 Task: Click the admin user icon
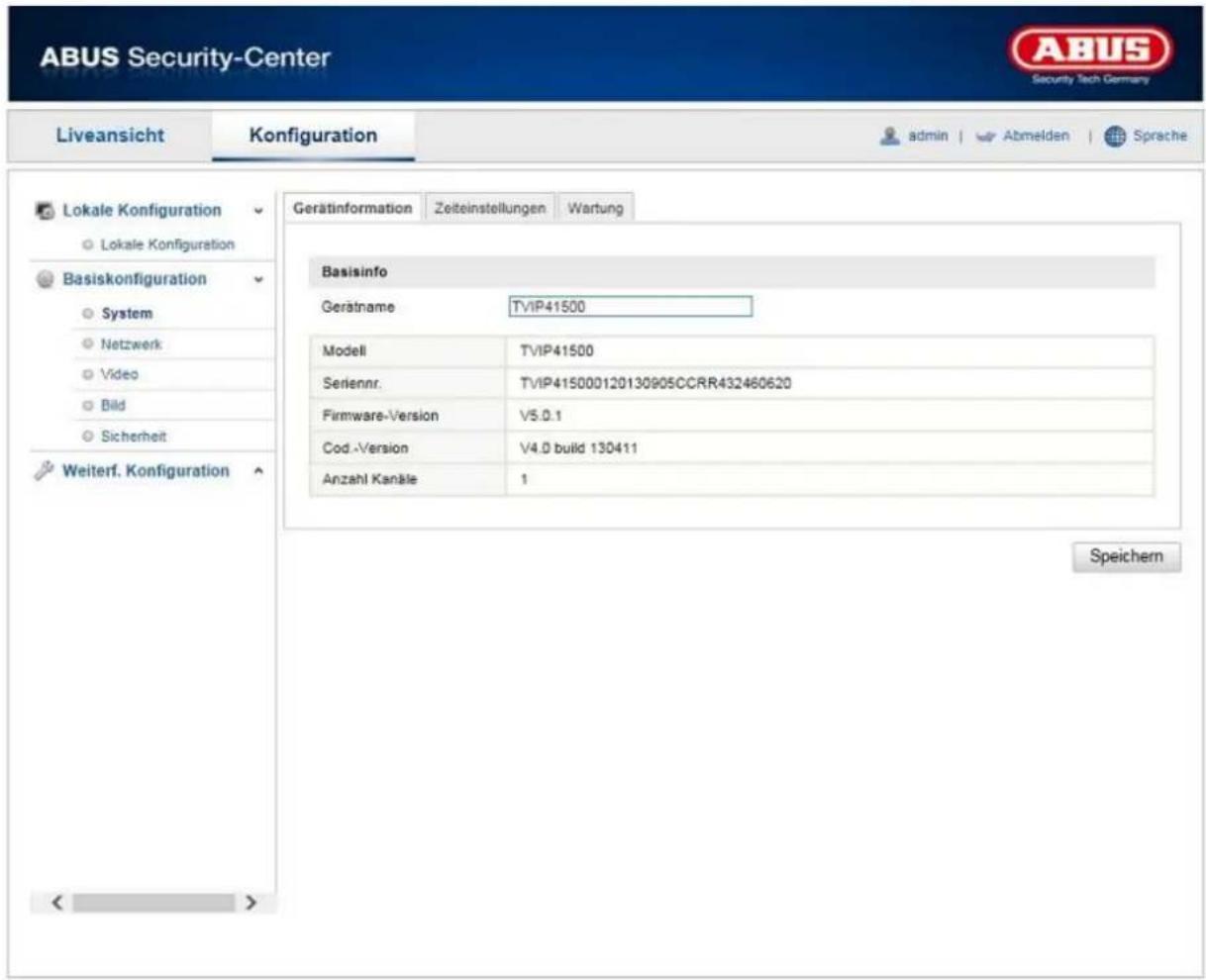[x=889, y=137]
